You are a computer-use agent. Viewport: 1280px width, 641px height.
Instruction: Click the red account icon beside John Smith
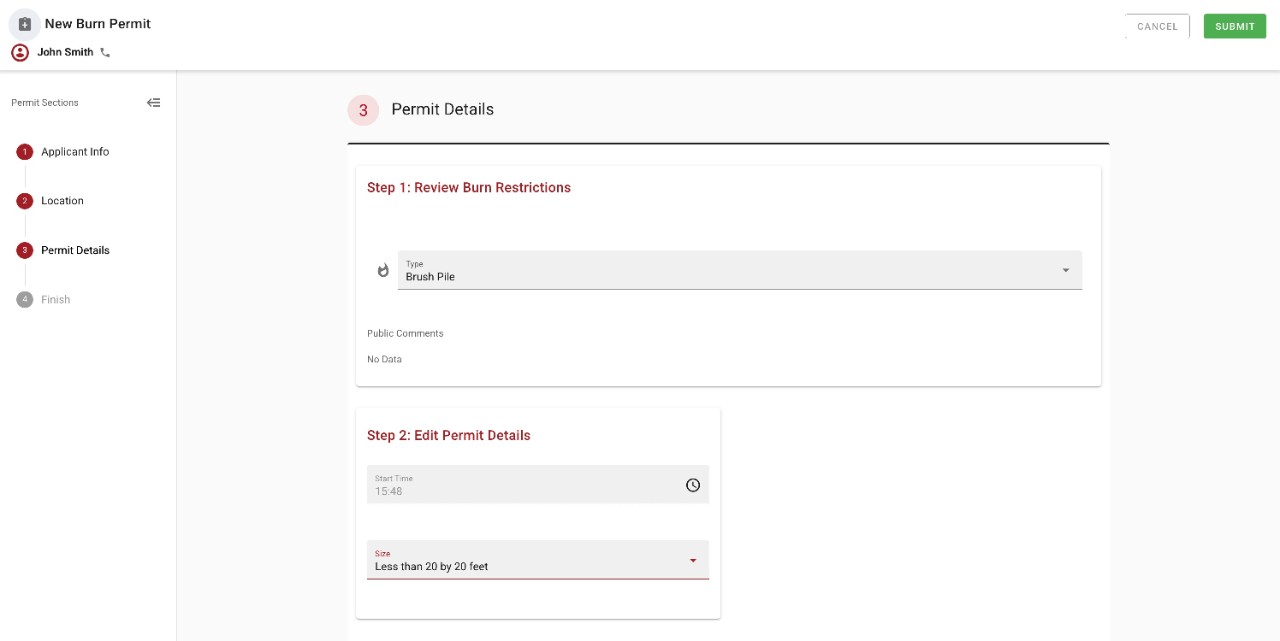[x=19, y=51]
